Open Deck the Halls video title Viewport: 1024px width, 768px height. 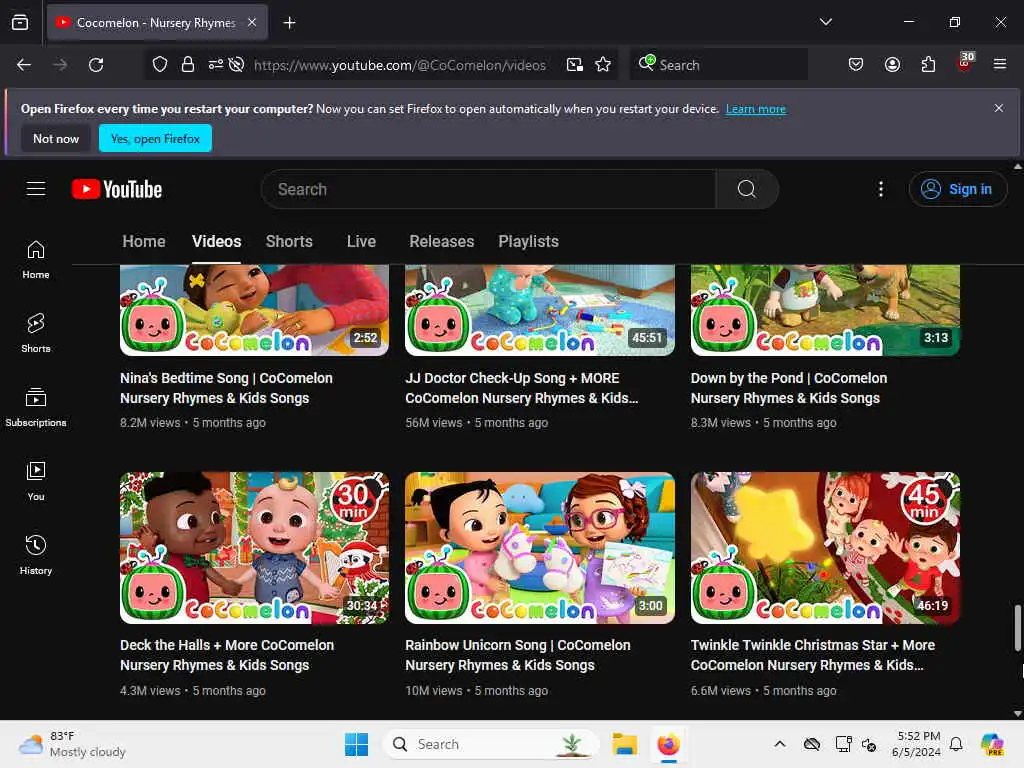(x=227, y=655)
